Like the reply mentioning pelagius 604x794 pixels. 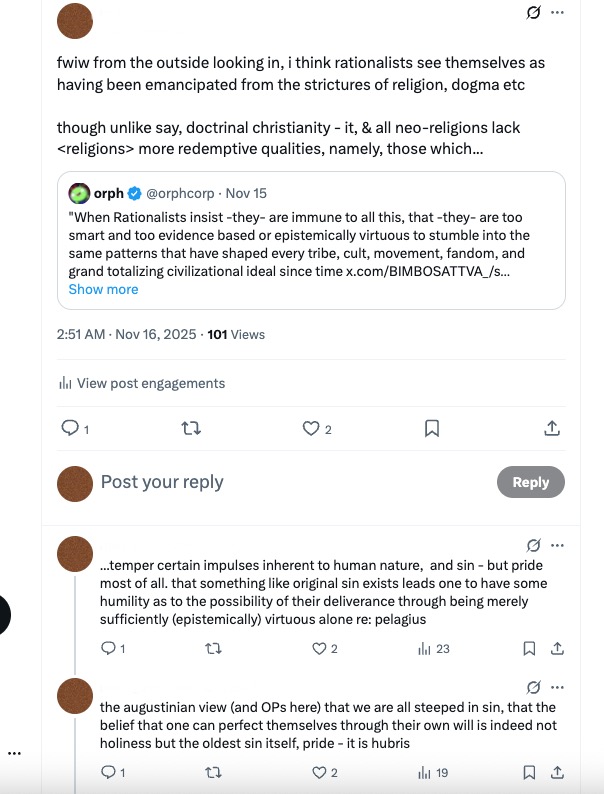(320, 648)
